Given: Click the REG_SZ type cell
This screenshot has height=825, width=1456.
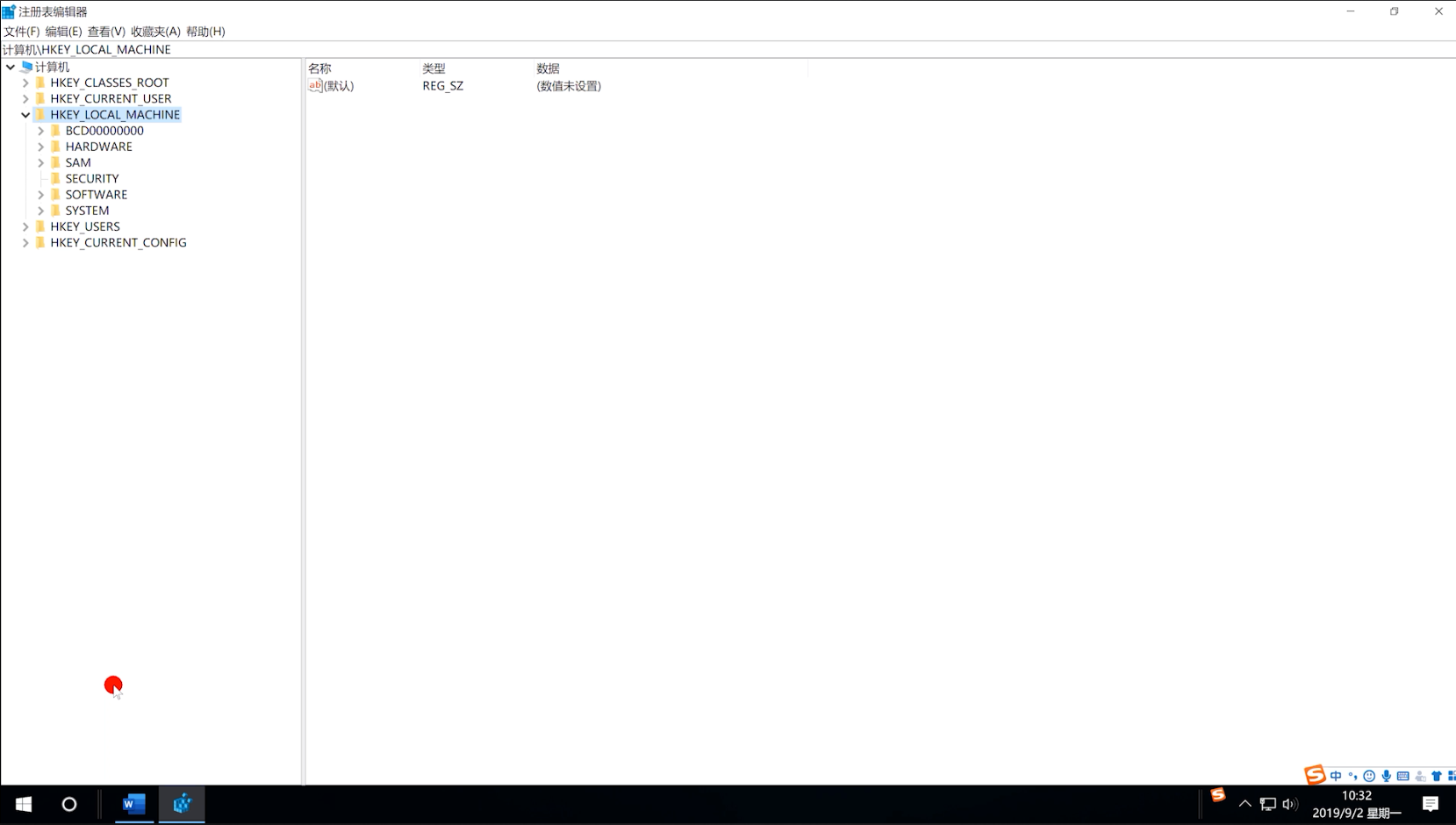Looking at the screenshot, I should pos(443,86).
